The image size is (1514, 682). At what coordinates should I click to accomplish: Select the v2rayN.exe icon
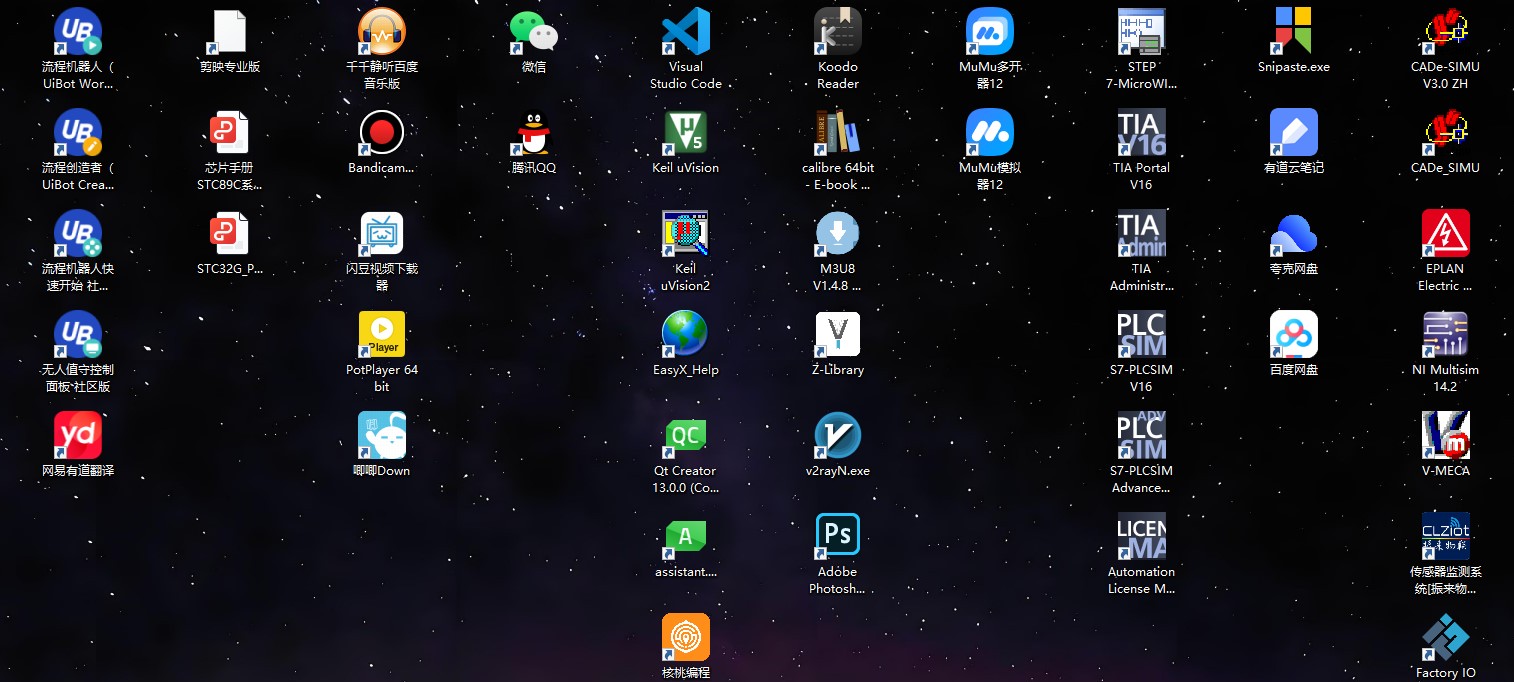838,436
